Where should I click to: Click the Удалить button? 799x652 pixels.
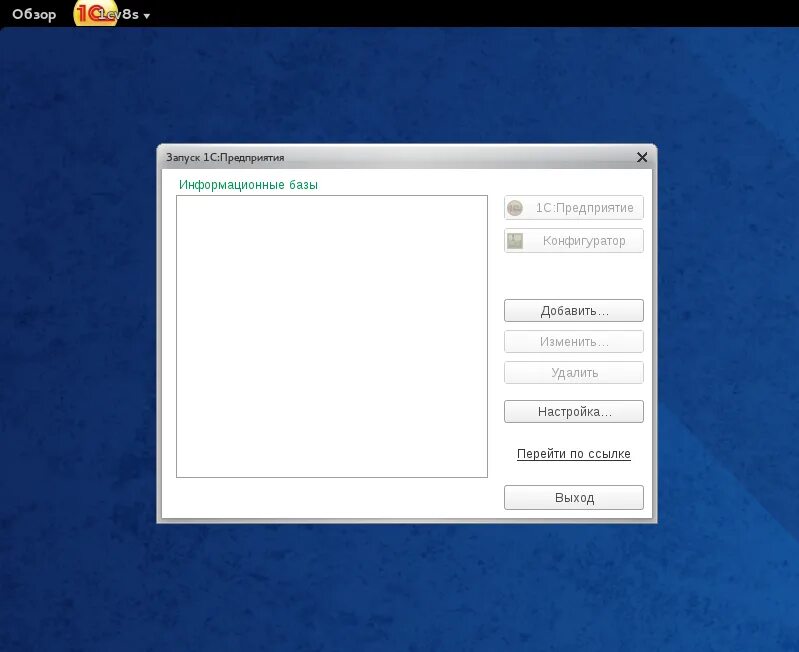click(574, 373)
